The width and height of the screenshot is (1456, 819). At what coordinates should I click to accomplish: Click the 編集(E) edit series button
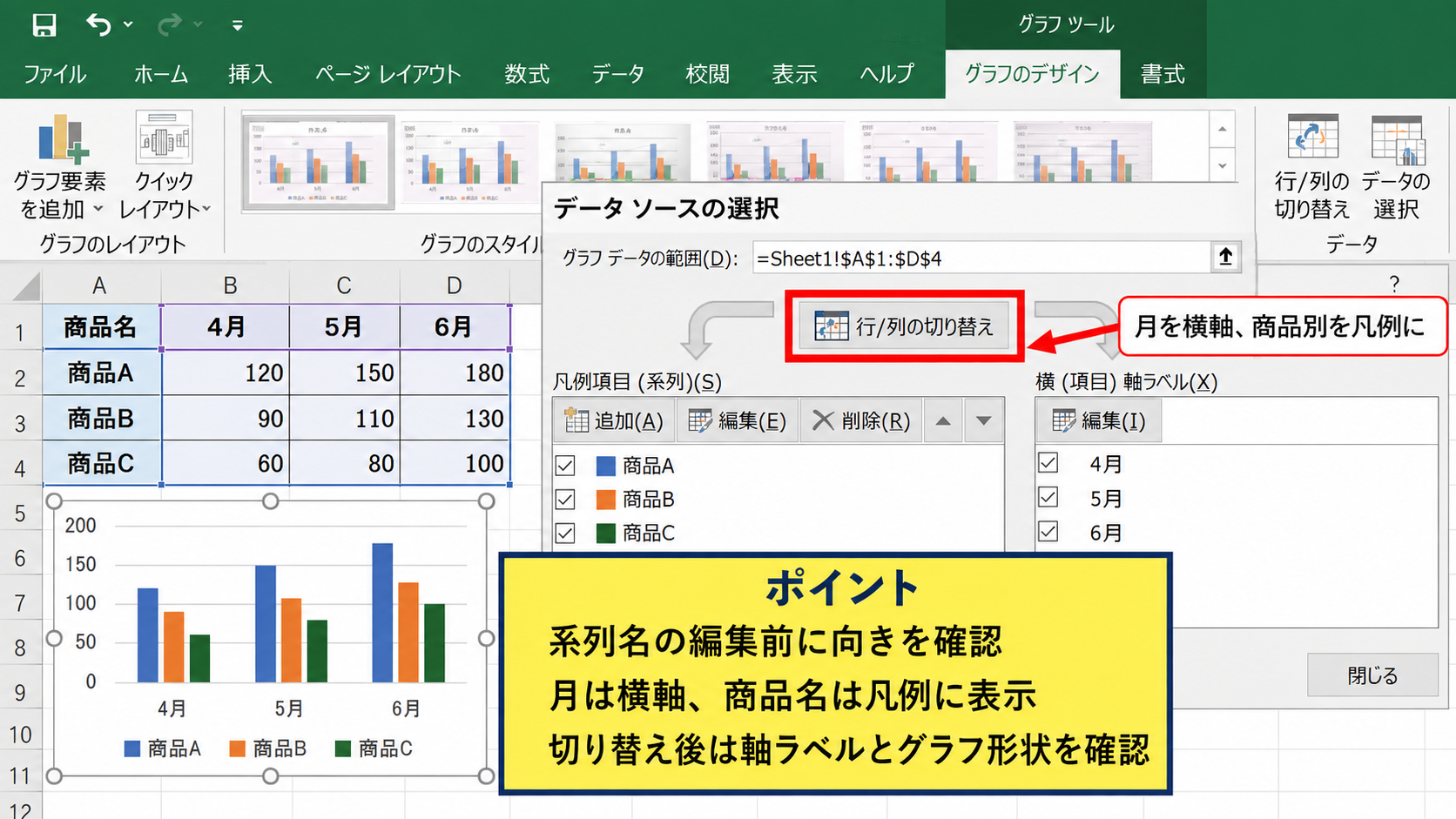[737, 421]
